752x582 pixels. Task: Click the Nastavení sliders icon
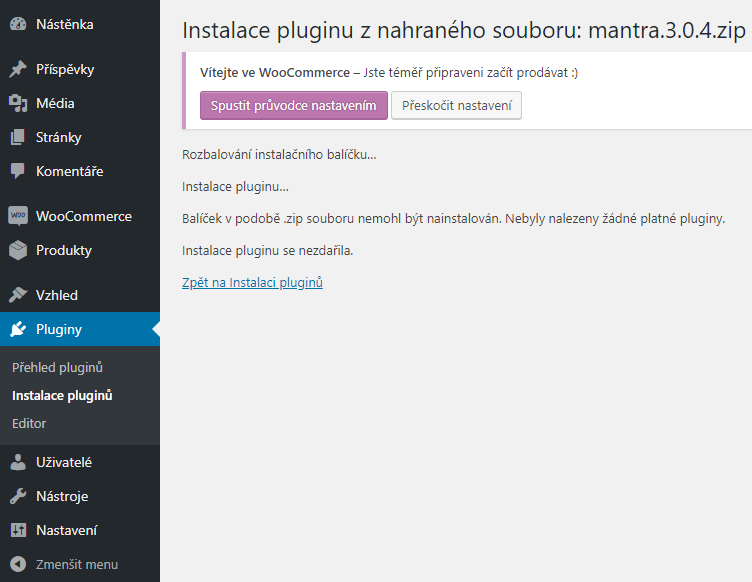point(18,530)
